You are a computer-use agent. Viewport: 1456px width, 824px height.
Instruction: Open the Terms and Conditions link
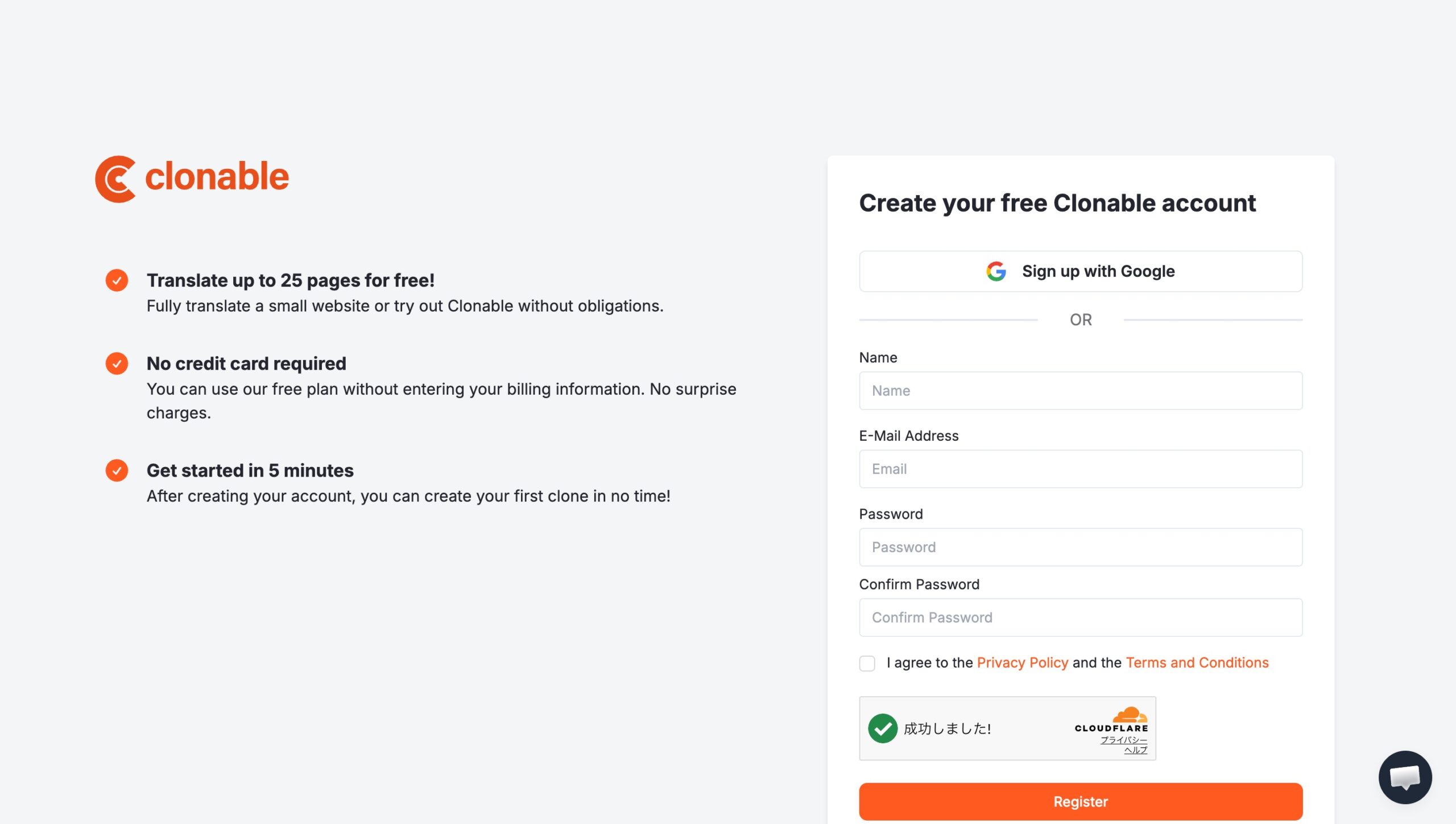(x=1197, y=662)
